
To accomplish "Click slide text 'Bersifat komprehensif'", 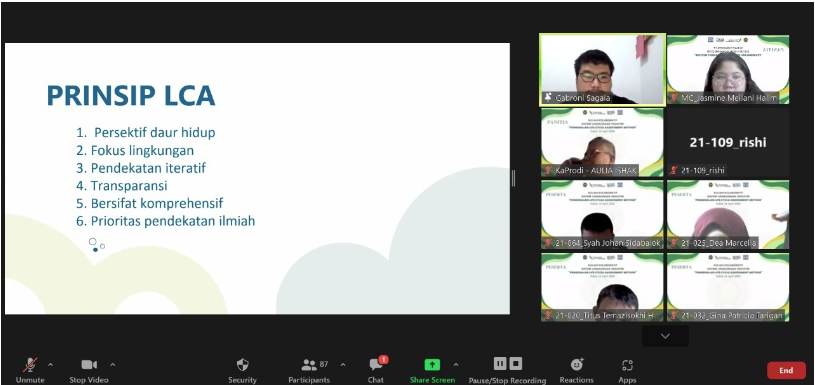I will tap(157, 203).
